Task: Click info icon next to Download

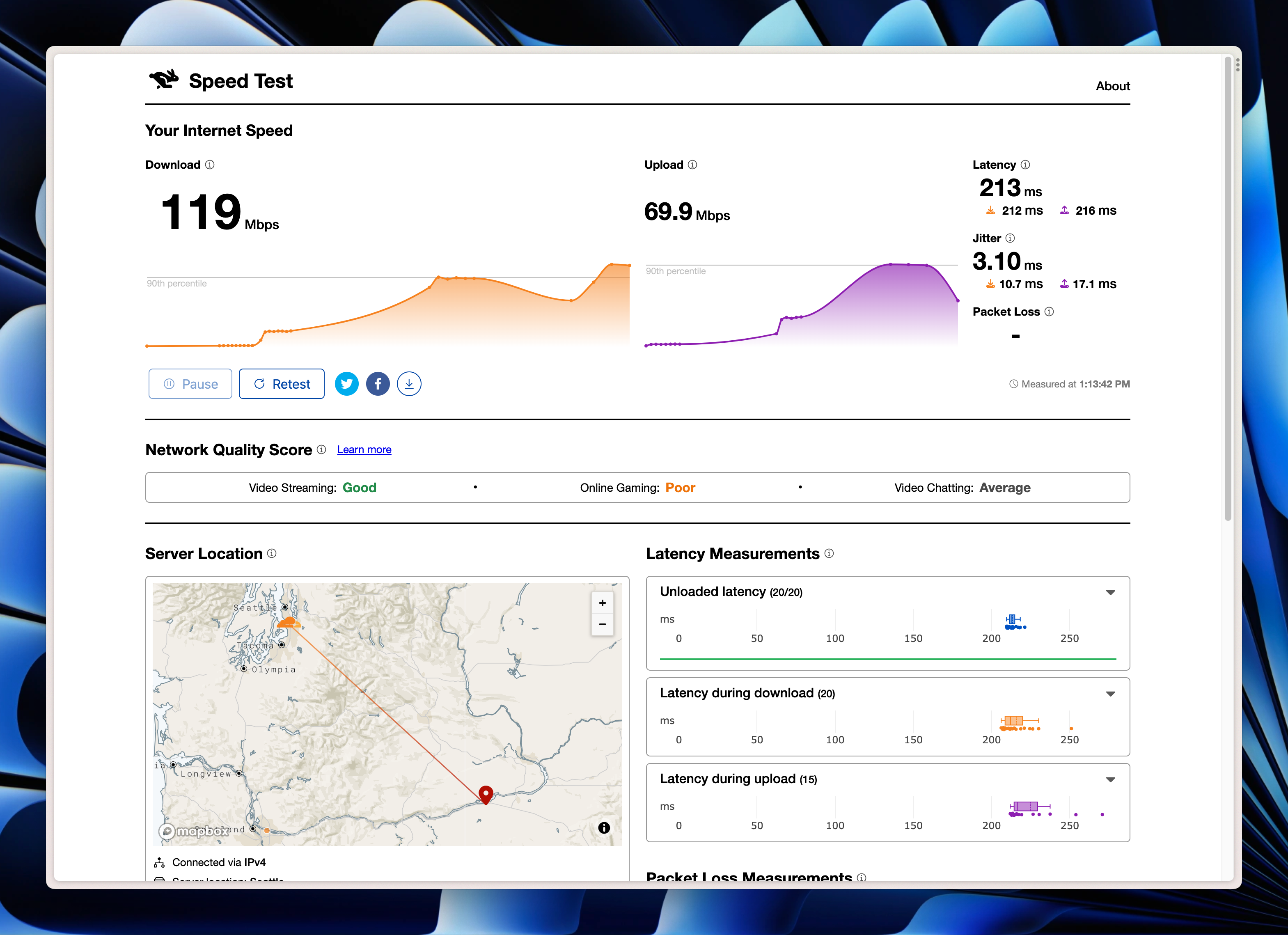Action: coord(210,165)
